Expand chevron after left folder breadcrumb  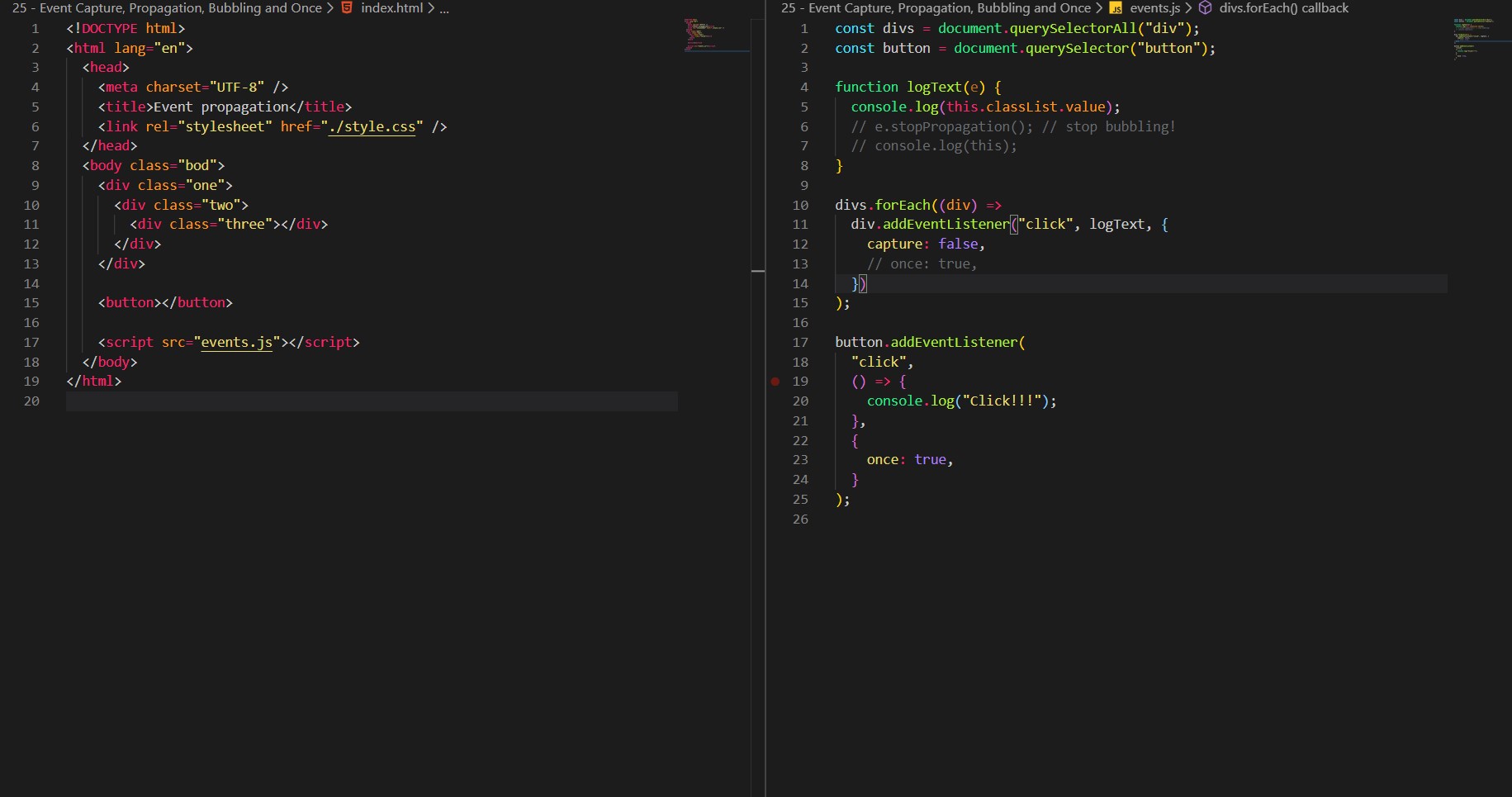point(330,7)
